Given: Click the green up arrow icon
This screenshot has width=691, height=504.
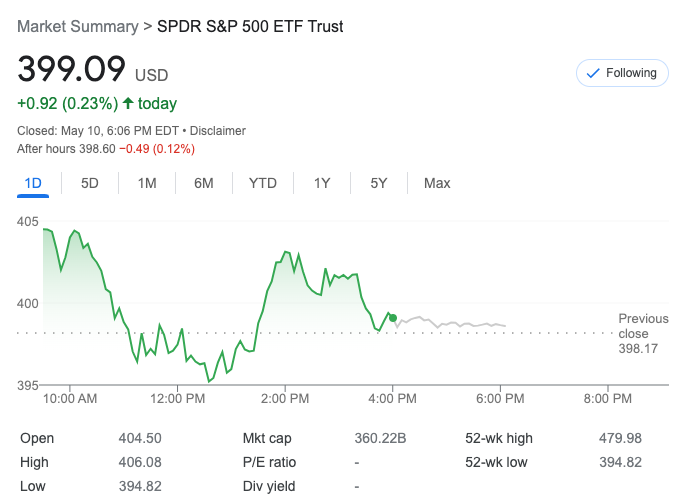Looking at the screenshot, I should pyautogui.click(x=128, y=103).
